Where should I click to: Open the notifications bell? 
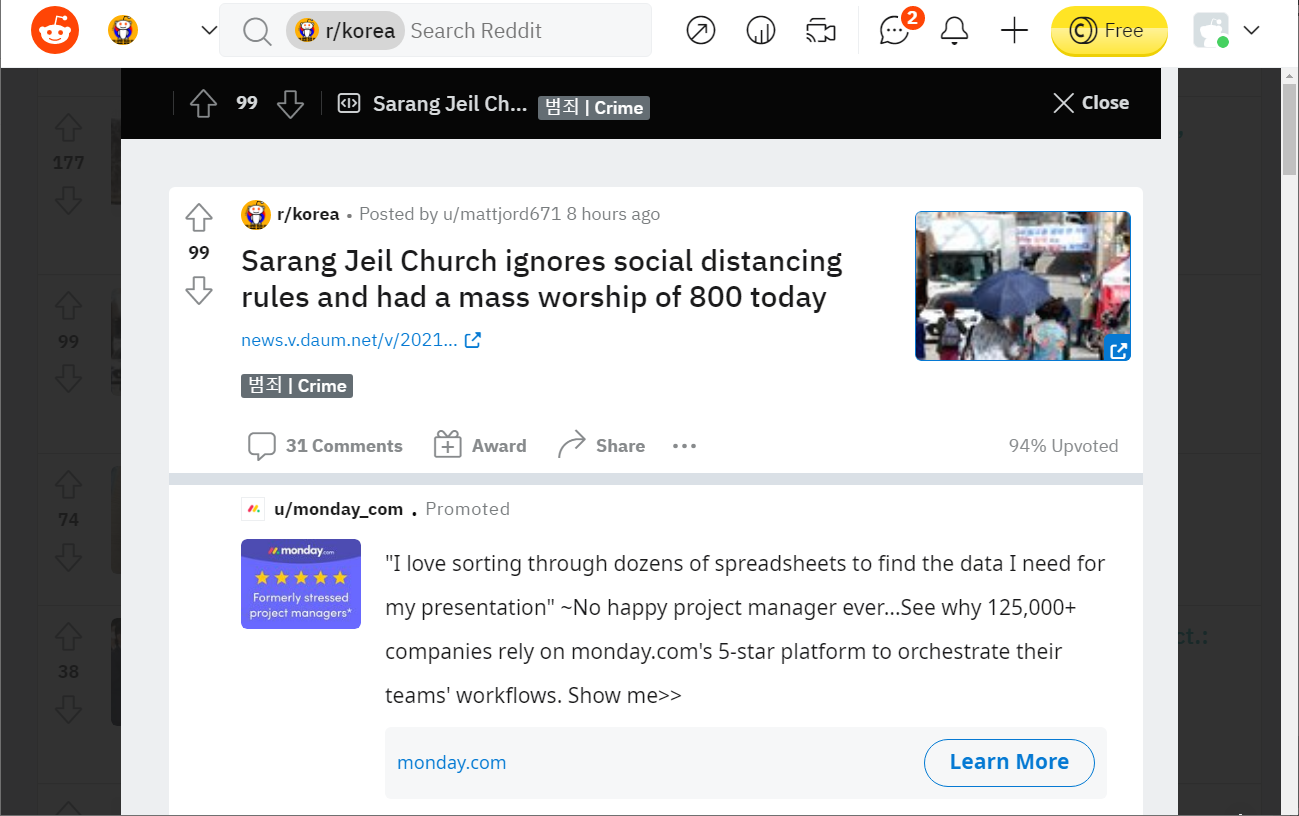pyautogui.click(x=954, y=31)
